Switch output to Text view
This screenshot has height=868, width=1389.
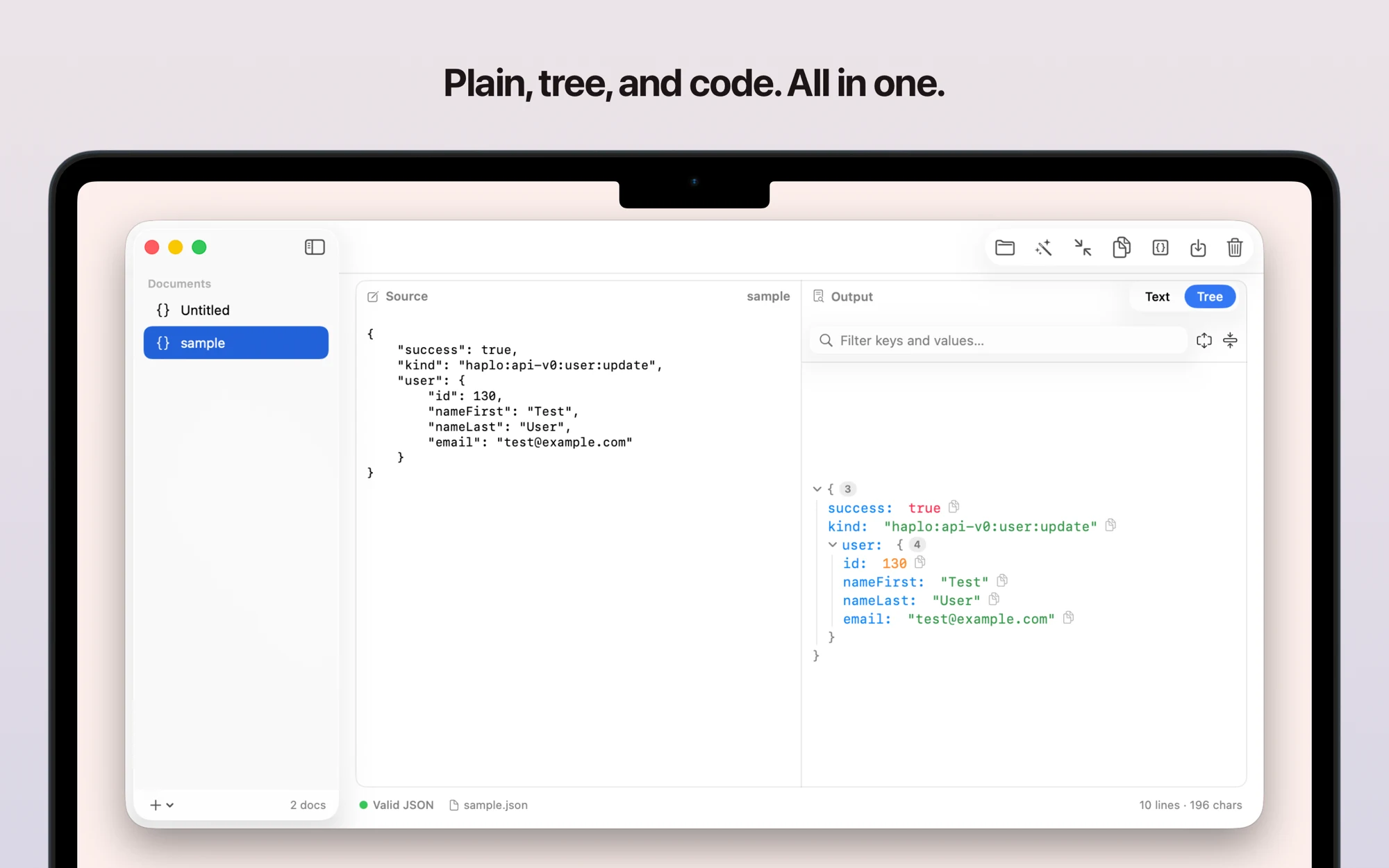tap(1157, 297)
